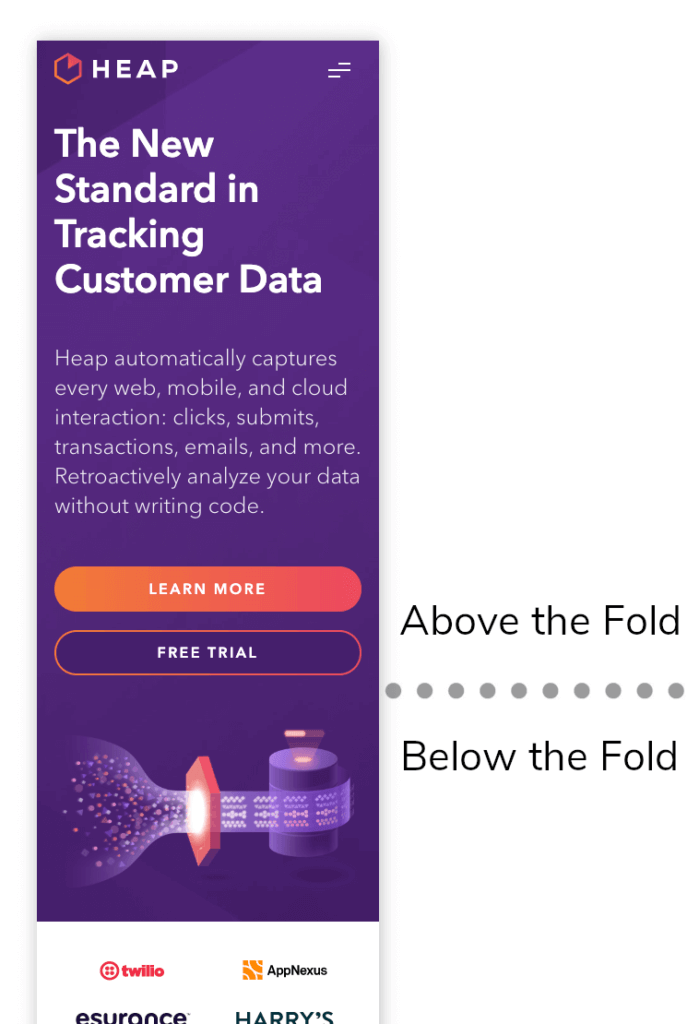
Task: Click the twilio wordmark
Action: (142, 970)
